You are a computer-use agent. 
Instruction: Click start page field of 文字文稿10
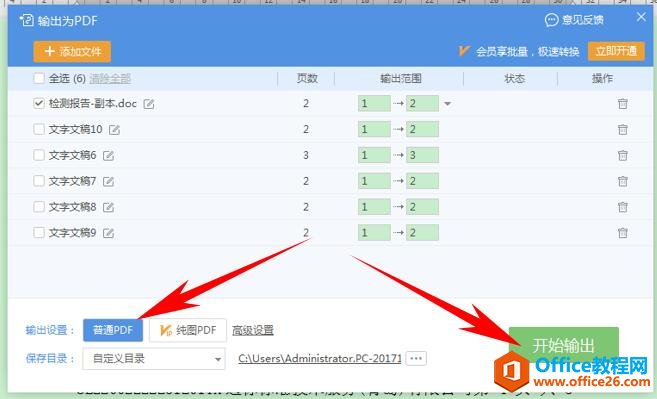point(374,129)
